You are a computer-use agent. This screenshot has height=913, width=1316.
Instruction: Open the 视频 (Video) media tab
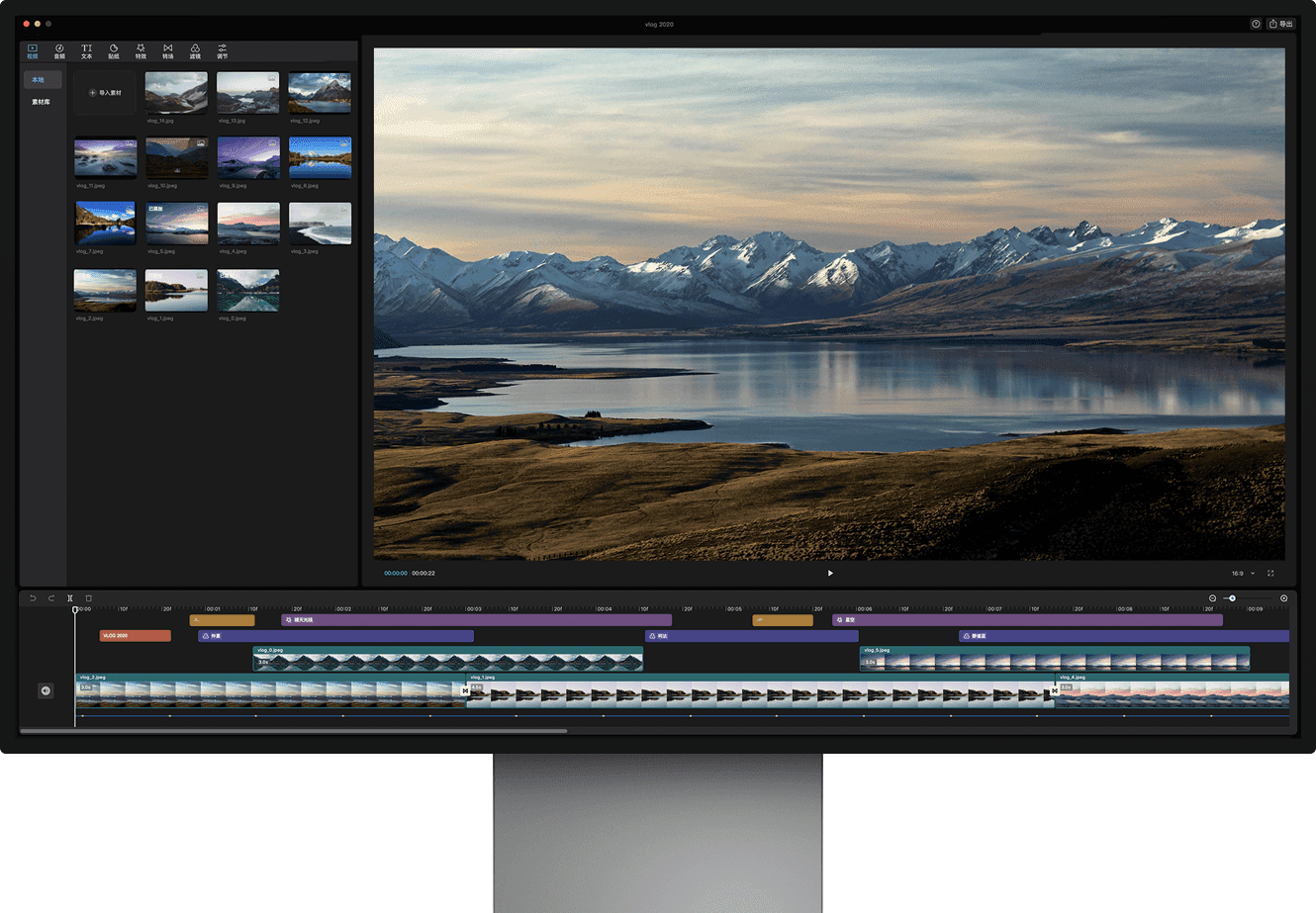(33, 50)
